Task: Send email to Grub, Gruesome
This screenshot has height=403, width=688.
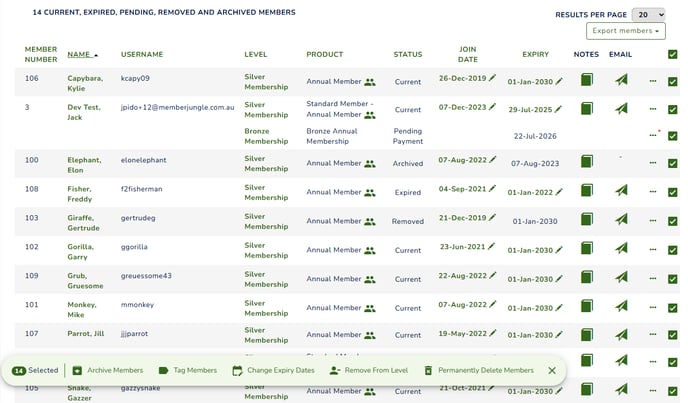Action: click(621, 277)
